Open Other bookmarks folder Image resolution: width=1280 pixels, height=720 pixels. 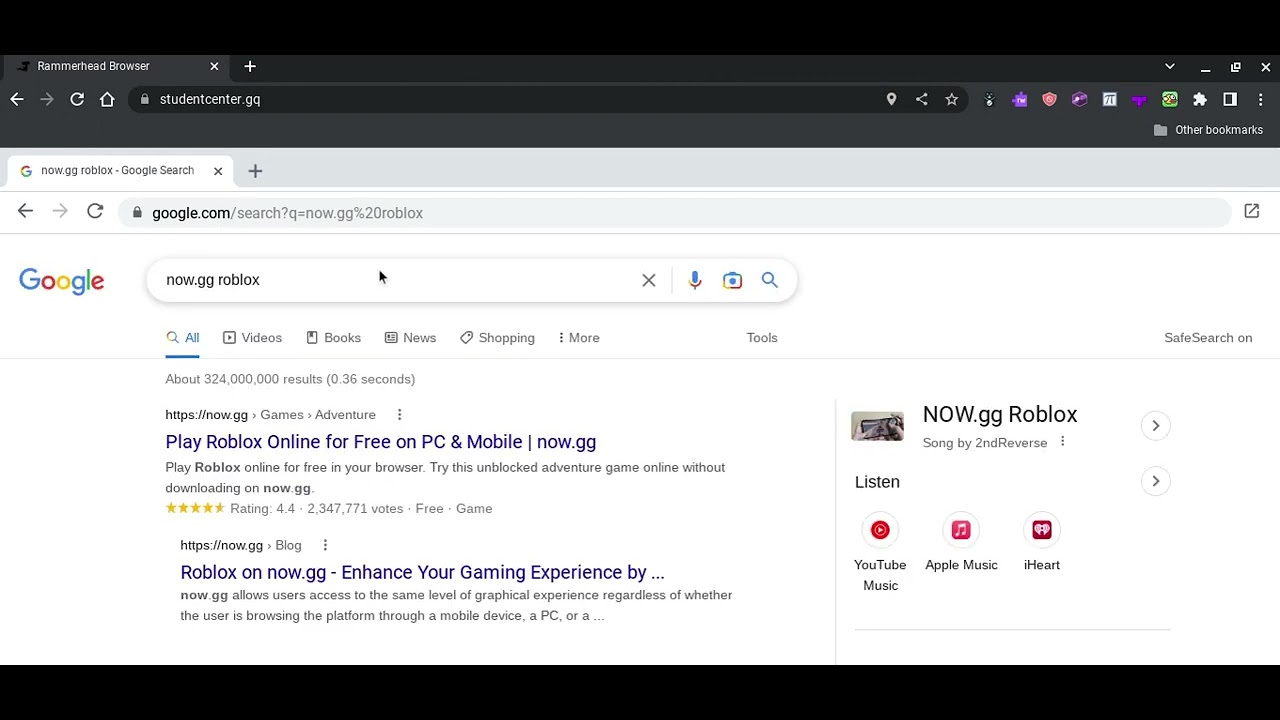coord(1208,130)
